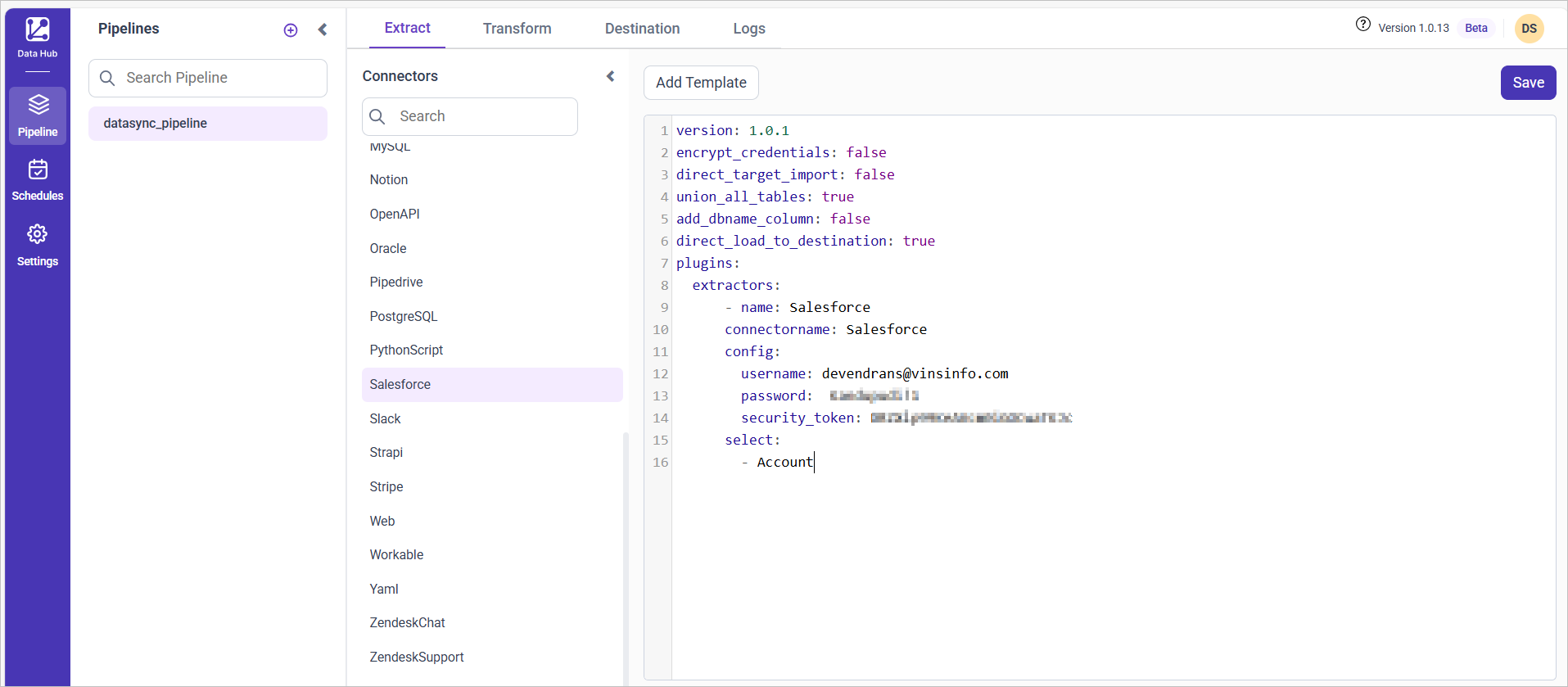This screenshot has height=687, width=1568.
Task: Click the encrypt_credentials line in editor
Action: (x=781, y=153)
